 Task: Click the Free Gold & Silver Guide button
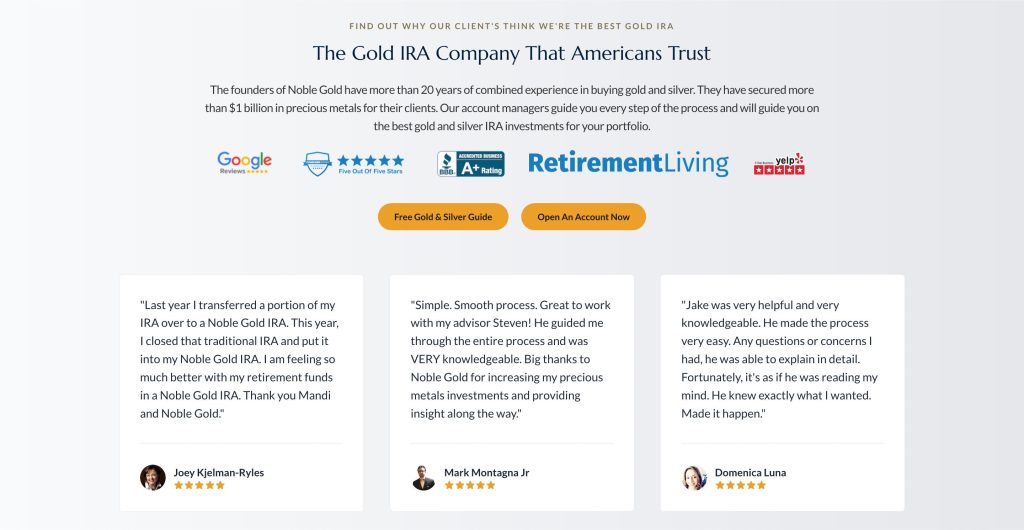pos(443,217)
